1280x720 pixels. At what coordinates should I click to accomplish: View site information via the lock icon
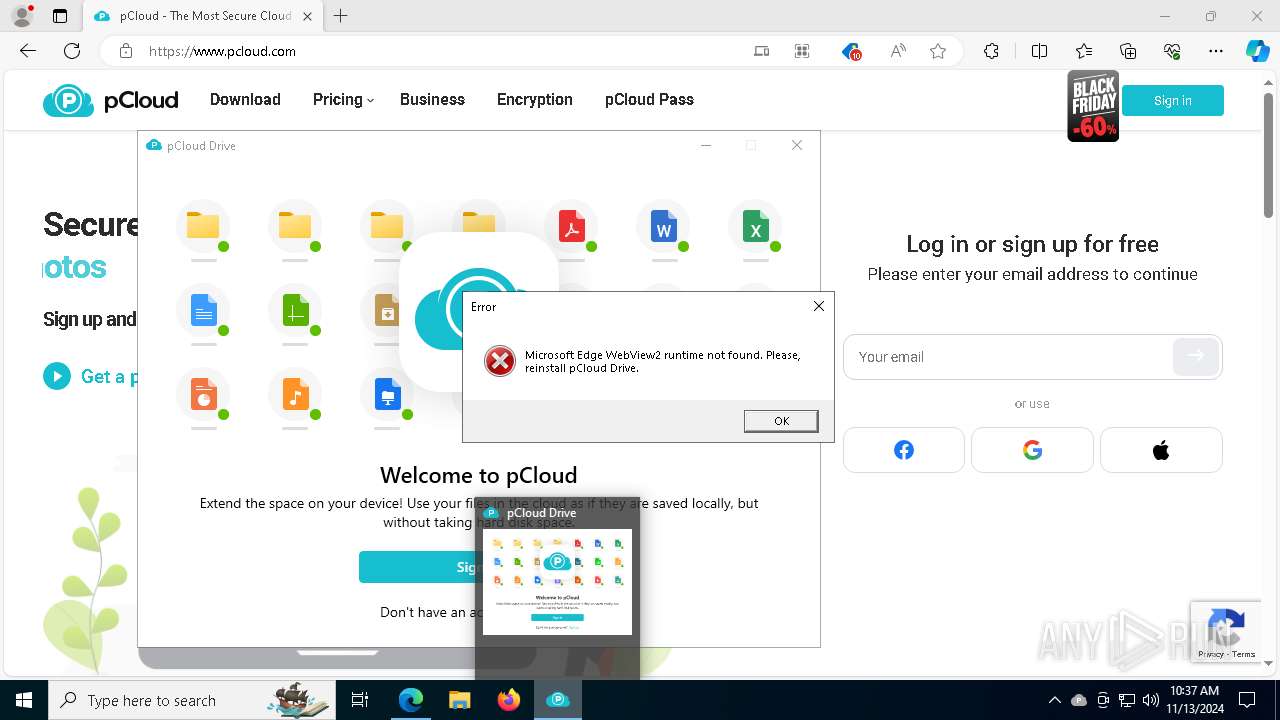(126, 51)
